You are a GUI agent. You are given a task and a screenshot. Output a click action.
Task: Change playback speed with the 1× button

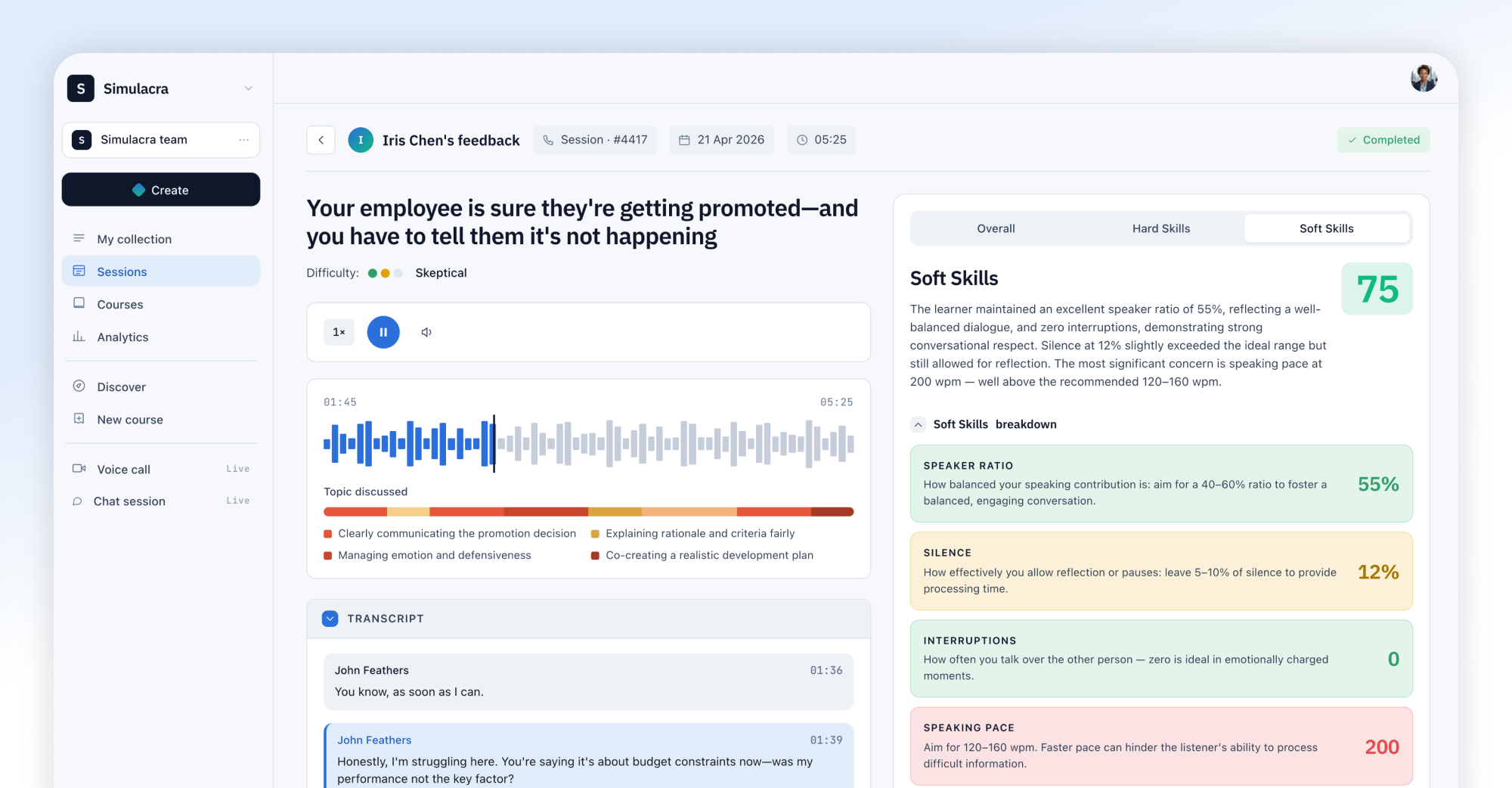point(339,332)
